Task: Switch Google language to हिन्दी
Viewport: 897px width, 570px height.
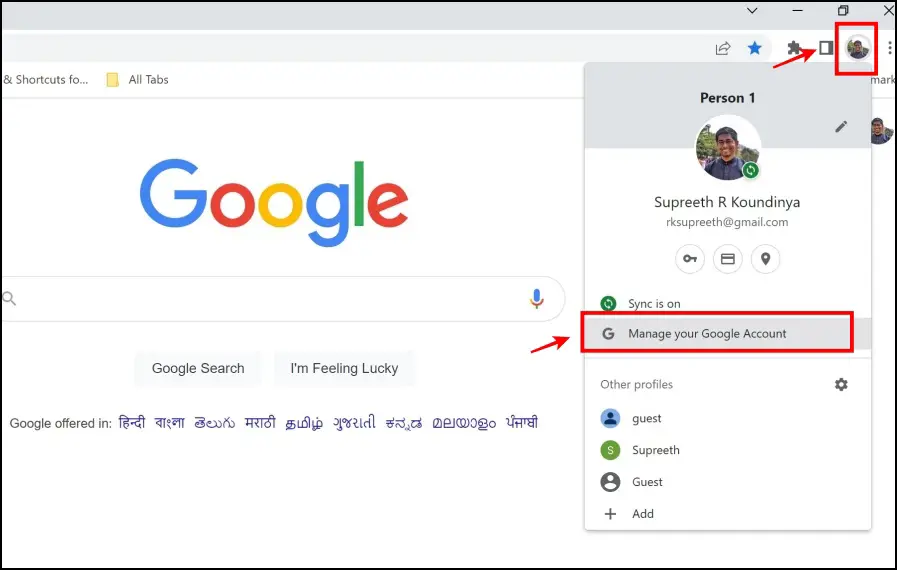Action: click(x=132, y=422)
